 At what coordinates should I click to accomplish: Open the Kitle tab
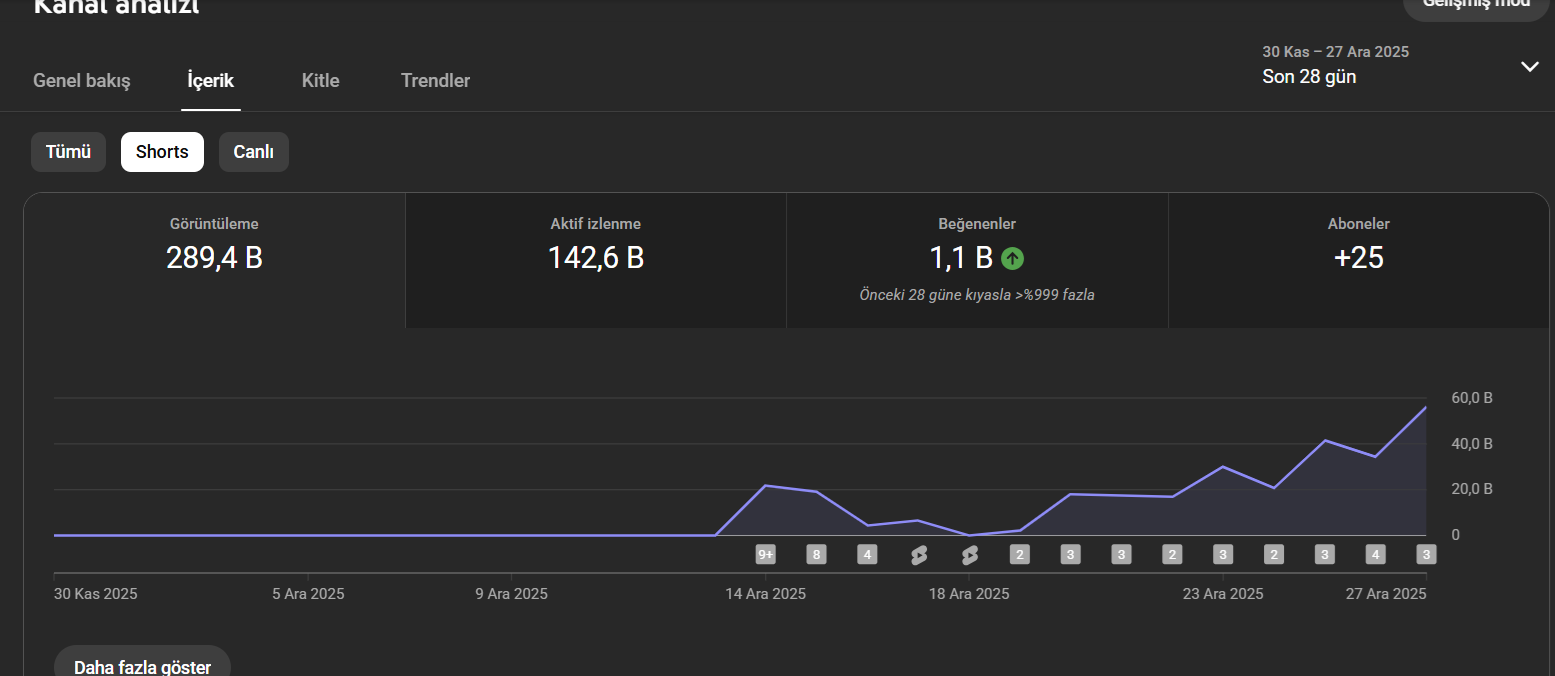click(x=321, y=81)
